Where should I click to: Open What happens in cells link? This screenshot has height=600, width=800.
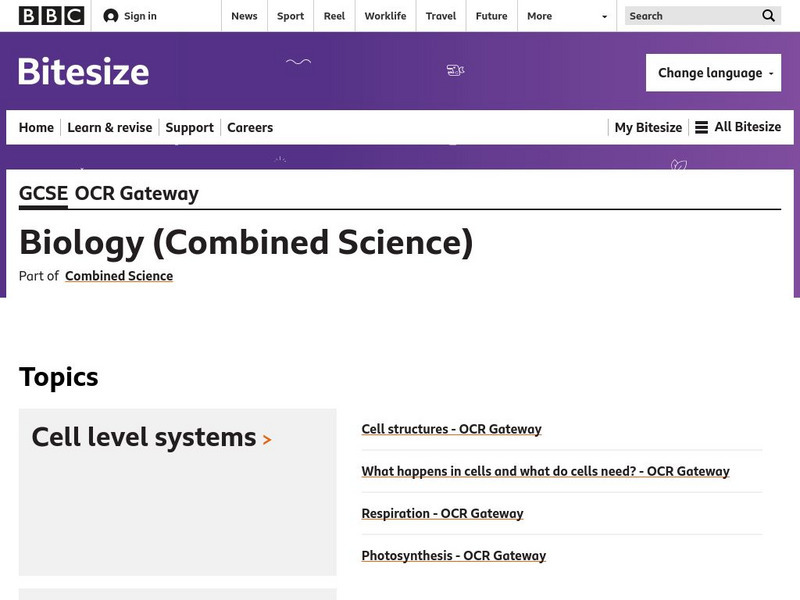coord(545,471)
